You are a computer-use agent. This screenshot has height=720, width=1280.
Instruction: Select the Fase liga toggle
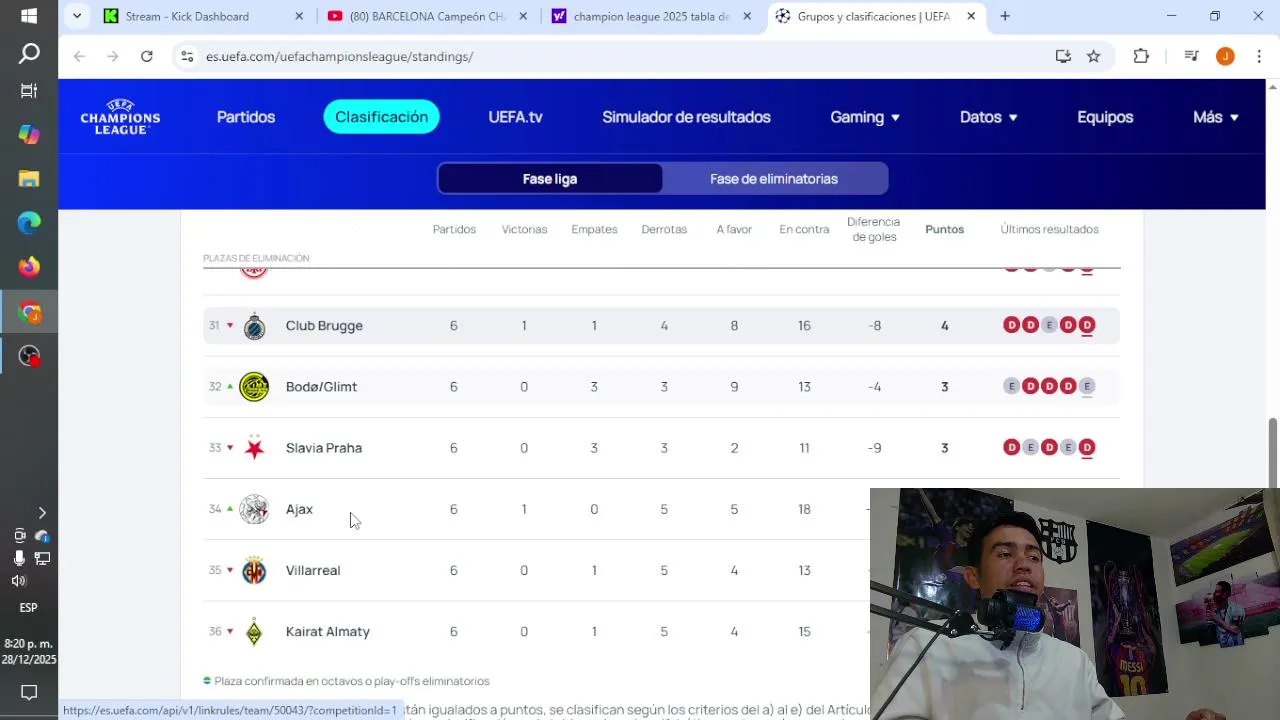(x=550, y=179)
